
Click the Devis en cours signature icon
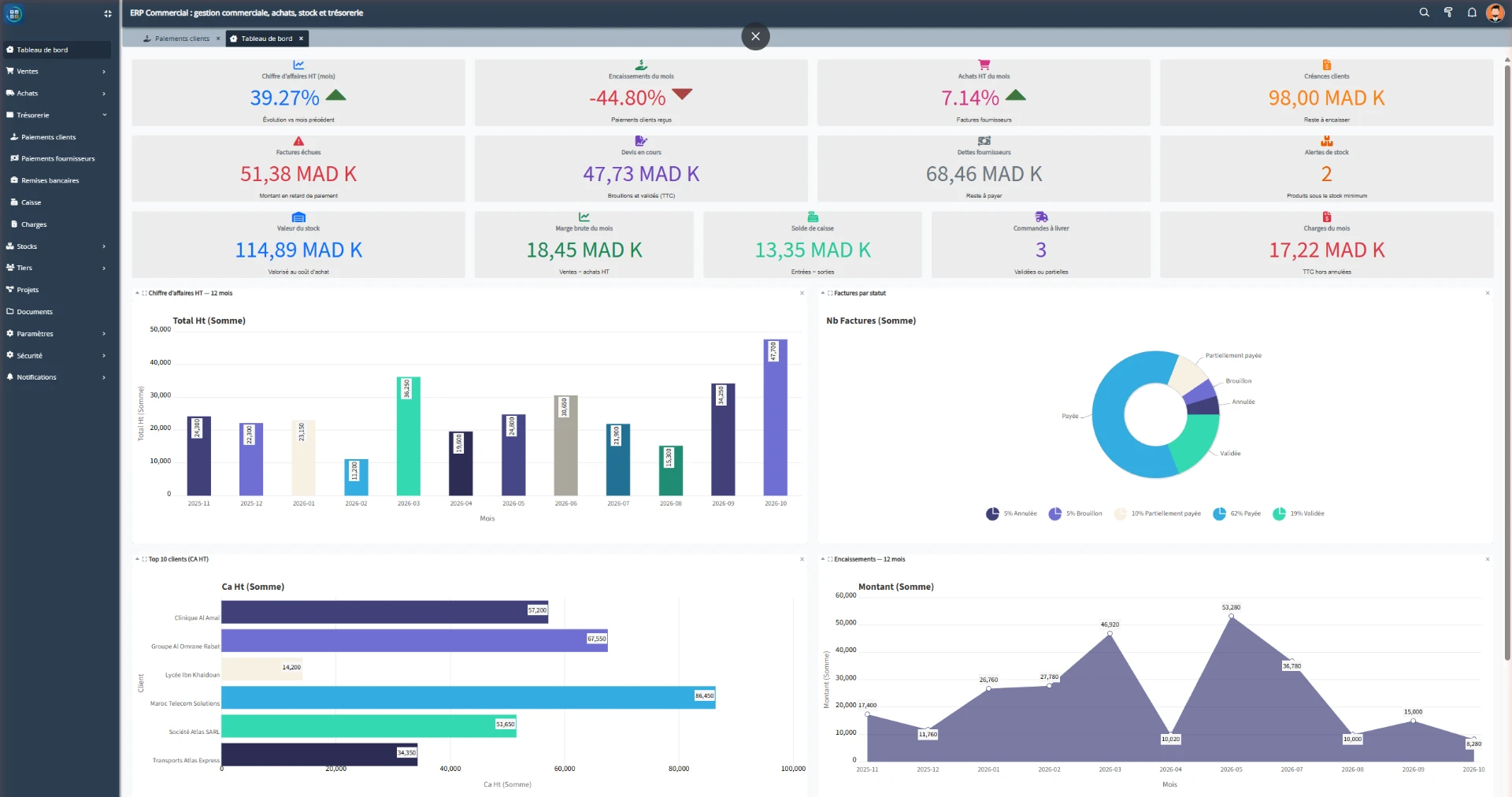tap(641, 142)
